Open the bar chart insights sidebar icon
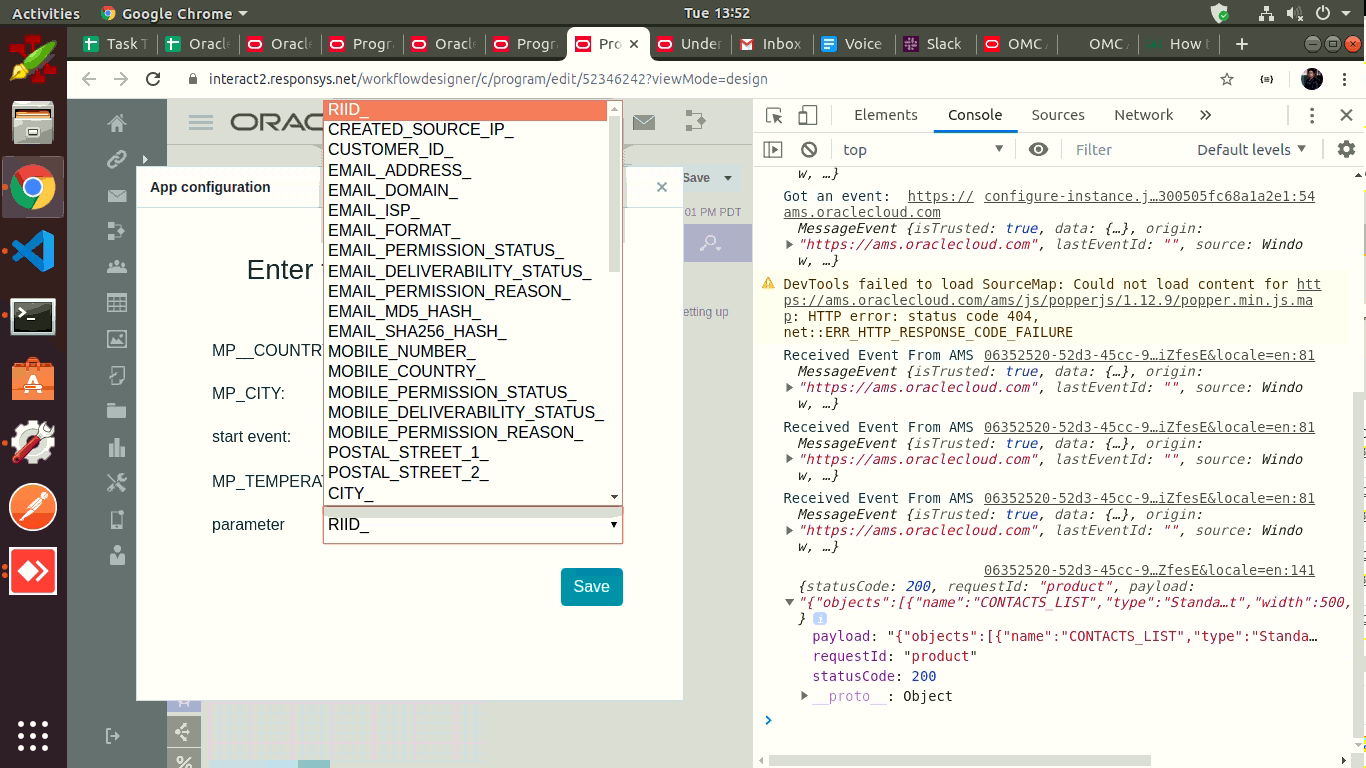The image size is (1366, 768). [117, 447]
